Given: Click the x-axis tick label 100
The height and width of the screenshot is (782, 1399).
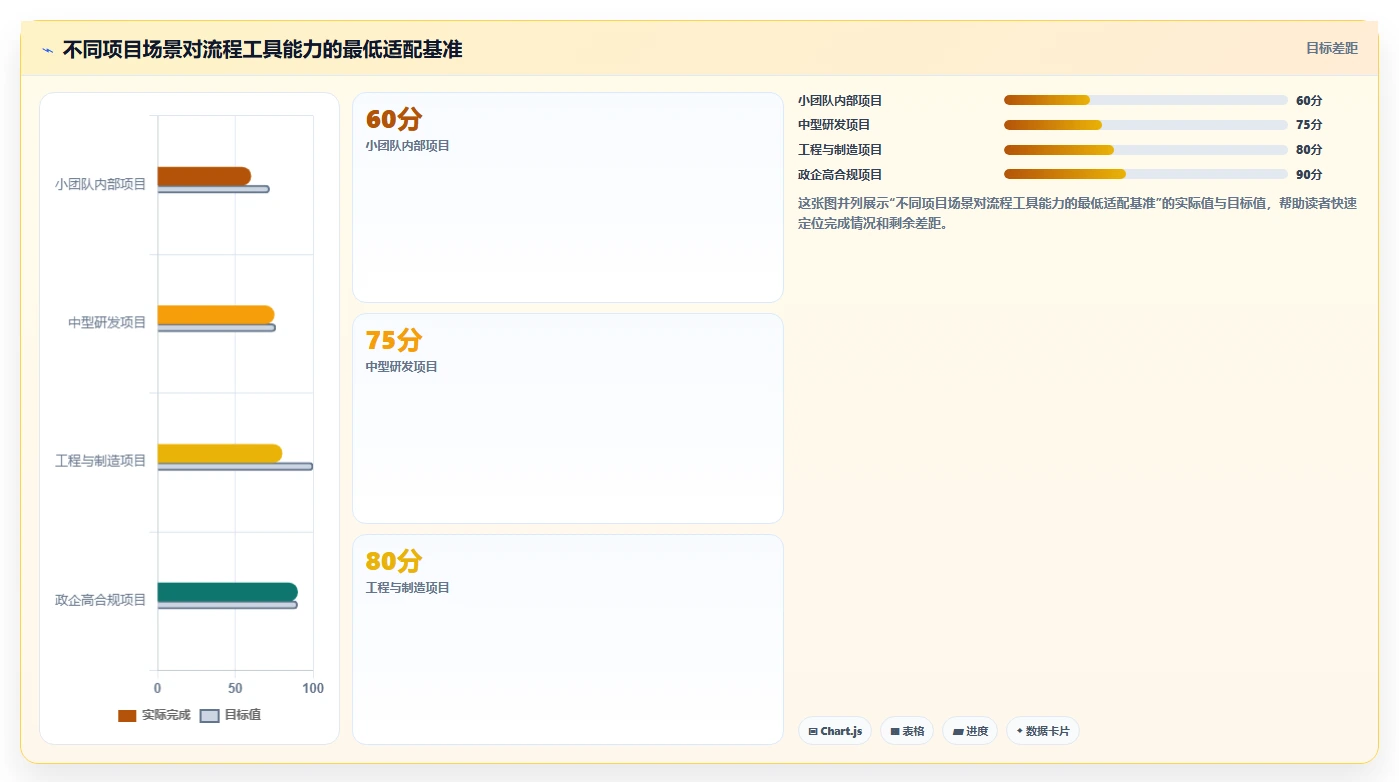Looking at the screenshot, I should 313,688.
